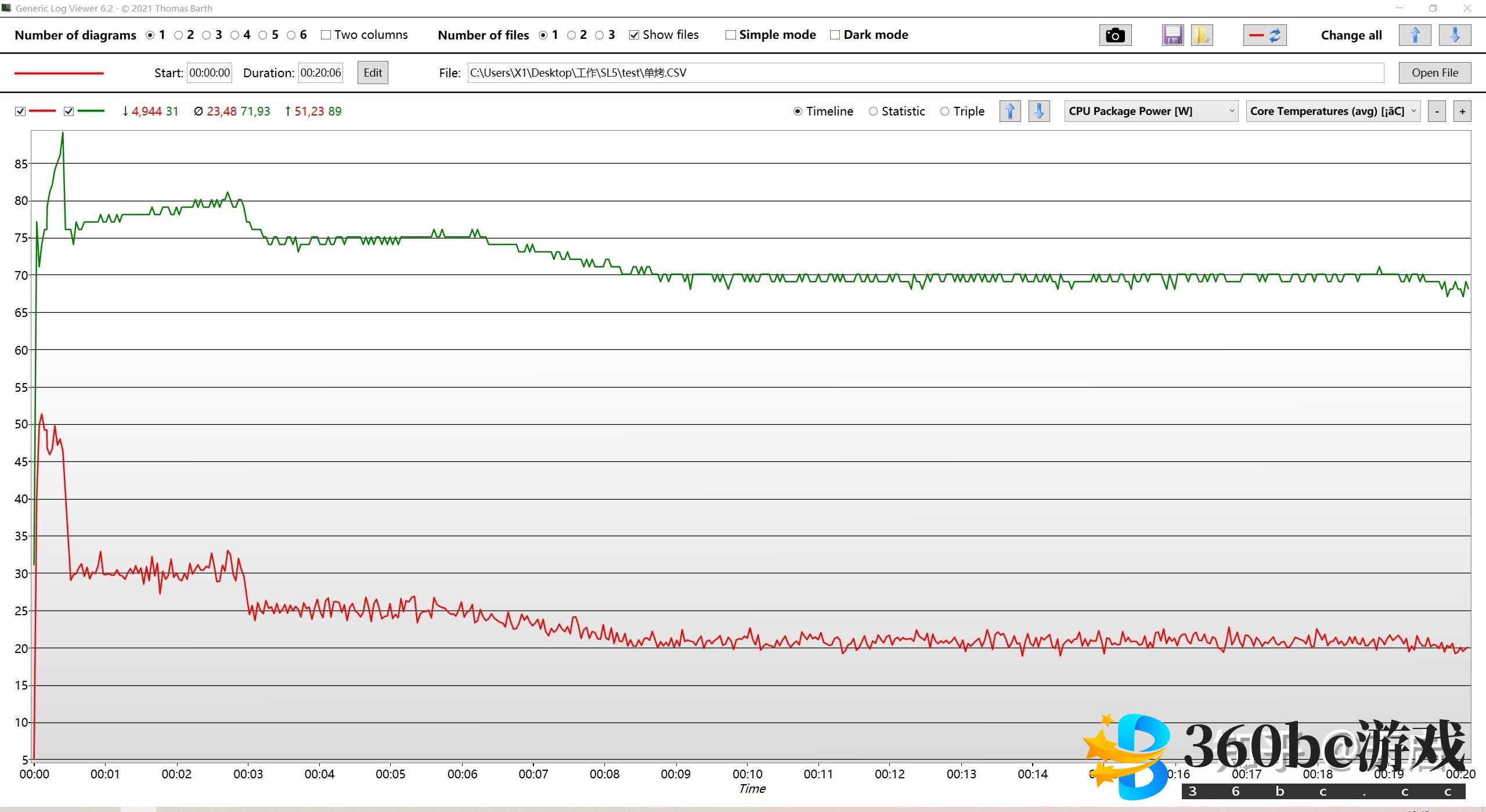Open the CPU Package Power dropdown
The image size is (1486, 812).
(1151, 111)
